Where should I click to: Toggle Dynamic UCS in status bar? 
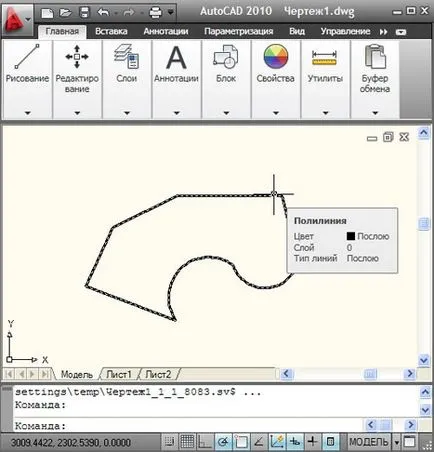(277, 442)
